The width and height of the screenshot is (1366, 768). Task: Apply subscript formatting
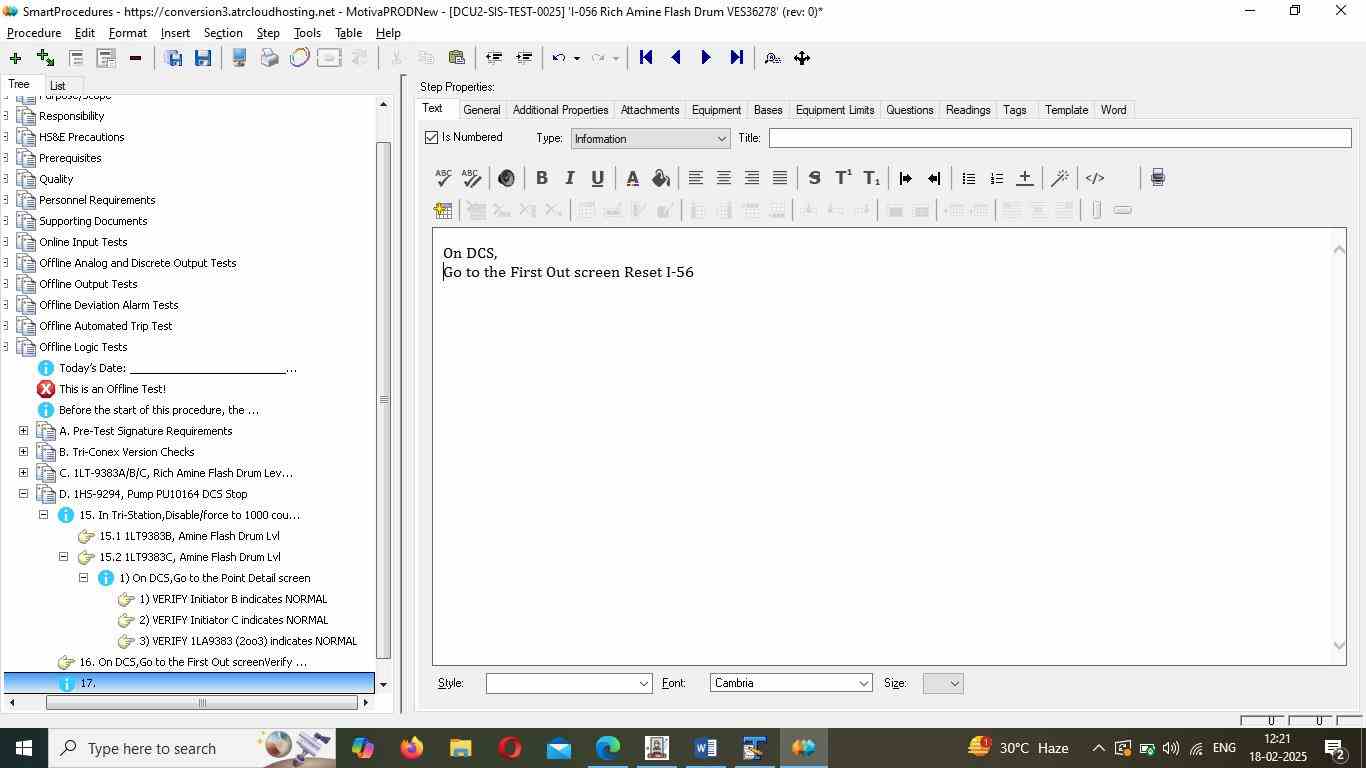click(871, 178)
